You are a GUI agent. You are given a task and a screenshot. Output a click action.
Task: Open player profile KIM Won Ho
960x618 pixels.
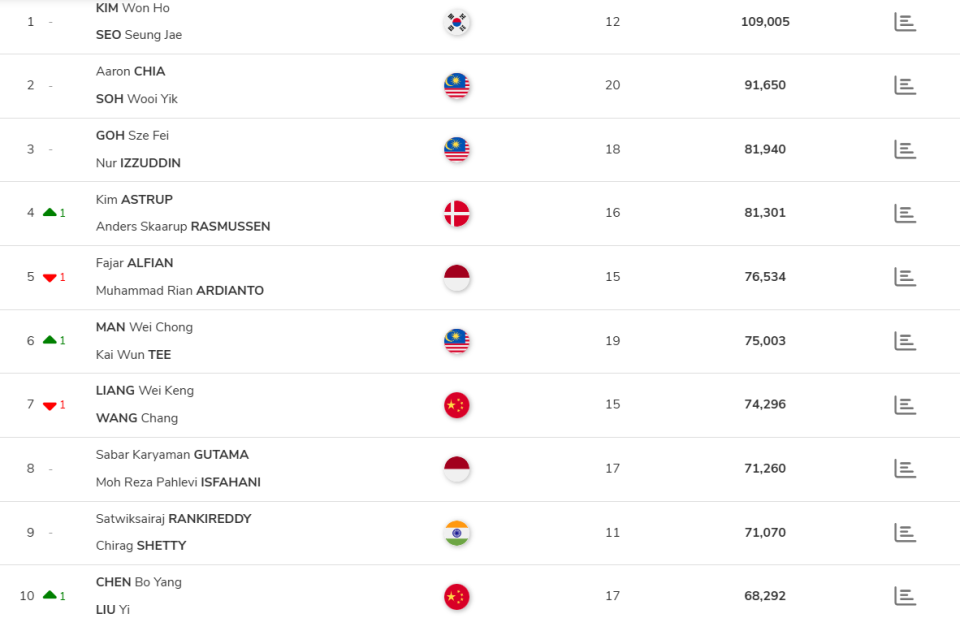(x=132, y=8)
